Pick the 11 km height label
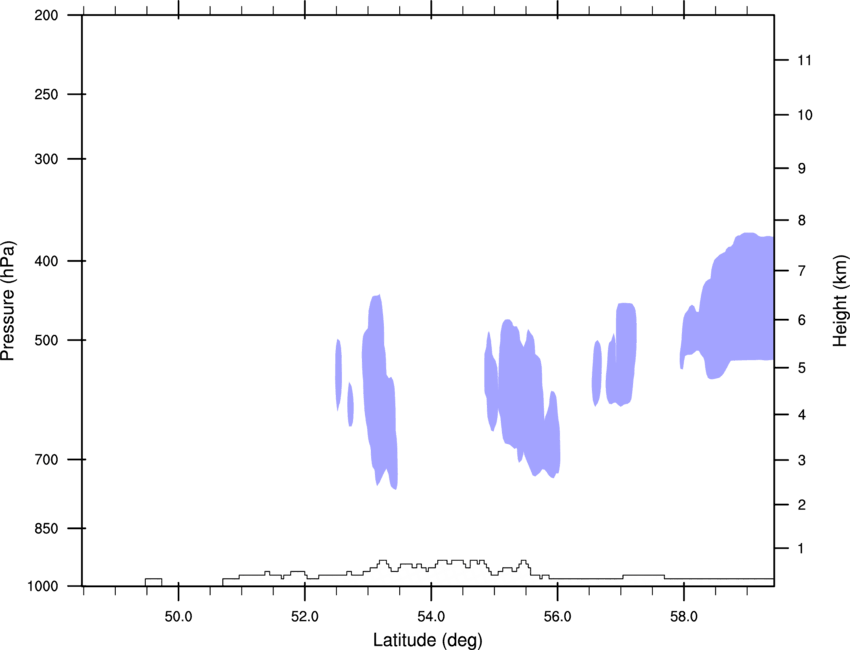The width and height of the screenshot is (850, 650). [804, 60]
